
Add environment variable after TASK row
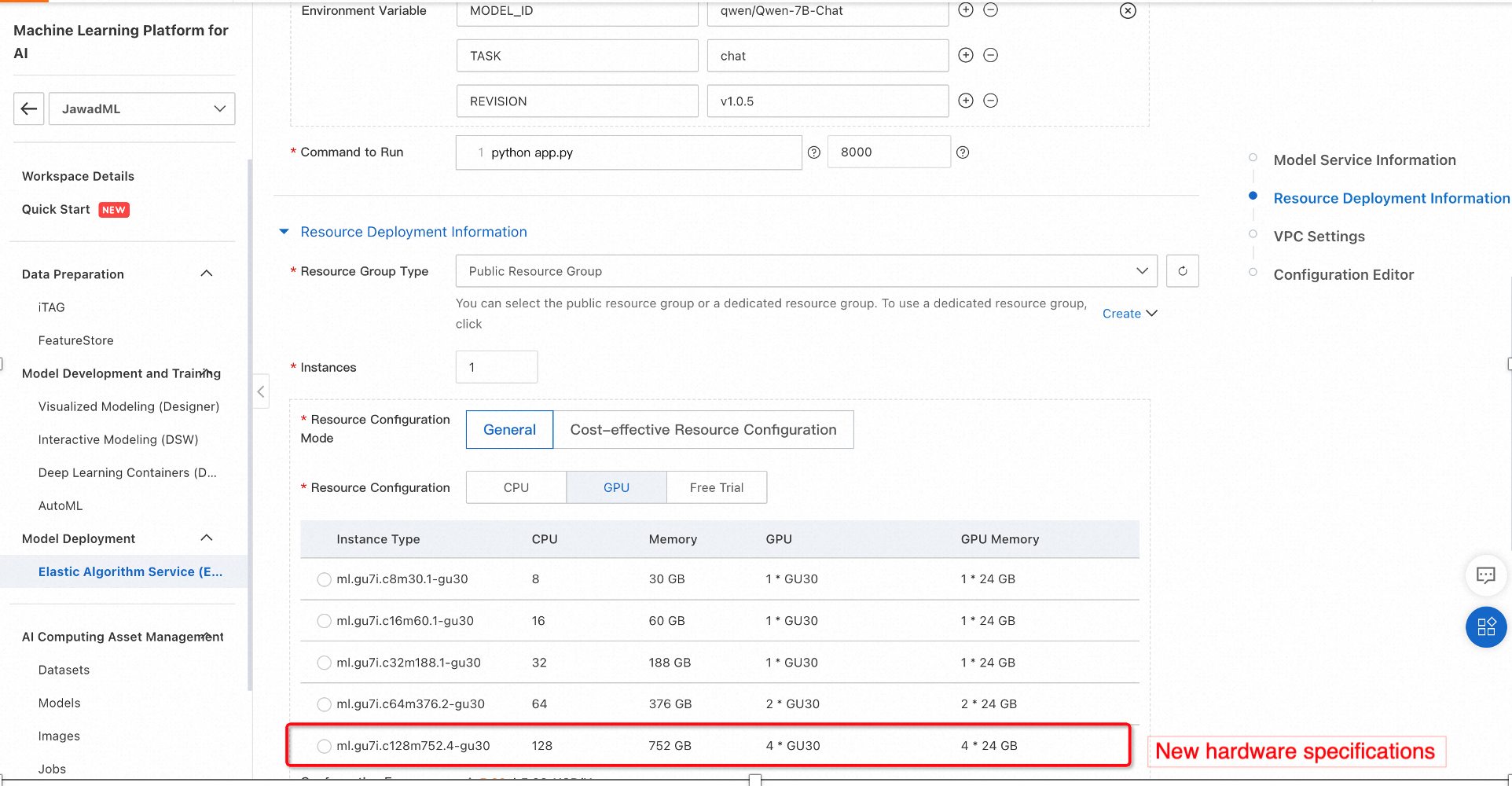(966, 55)
